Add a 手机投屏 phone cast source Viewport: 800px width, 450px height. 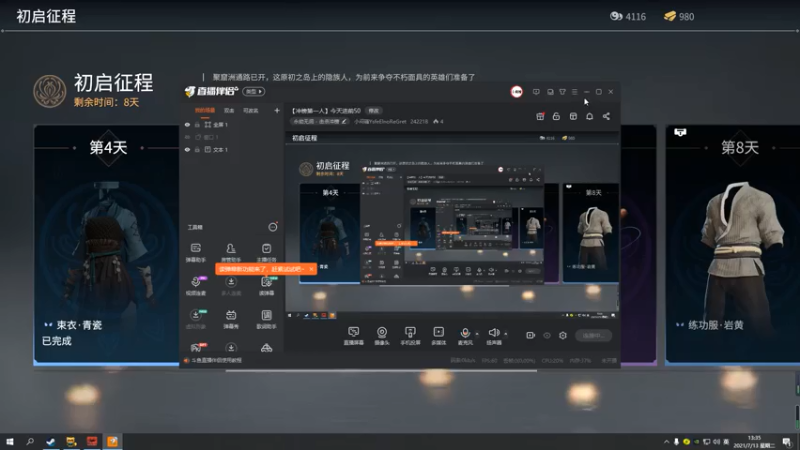pyautogui.click(x=410, y=336)
